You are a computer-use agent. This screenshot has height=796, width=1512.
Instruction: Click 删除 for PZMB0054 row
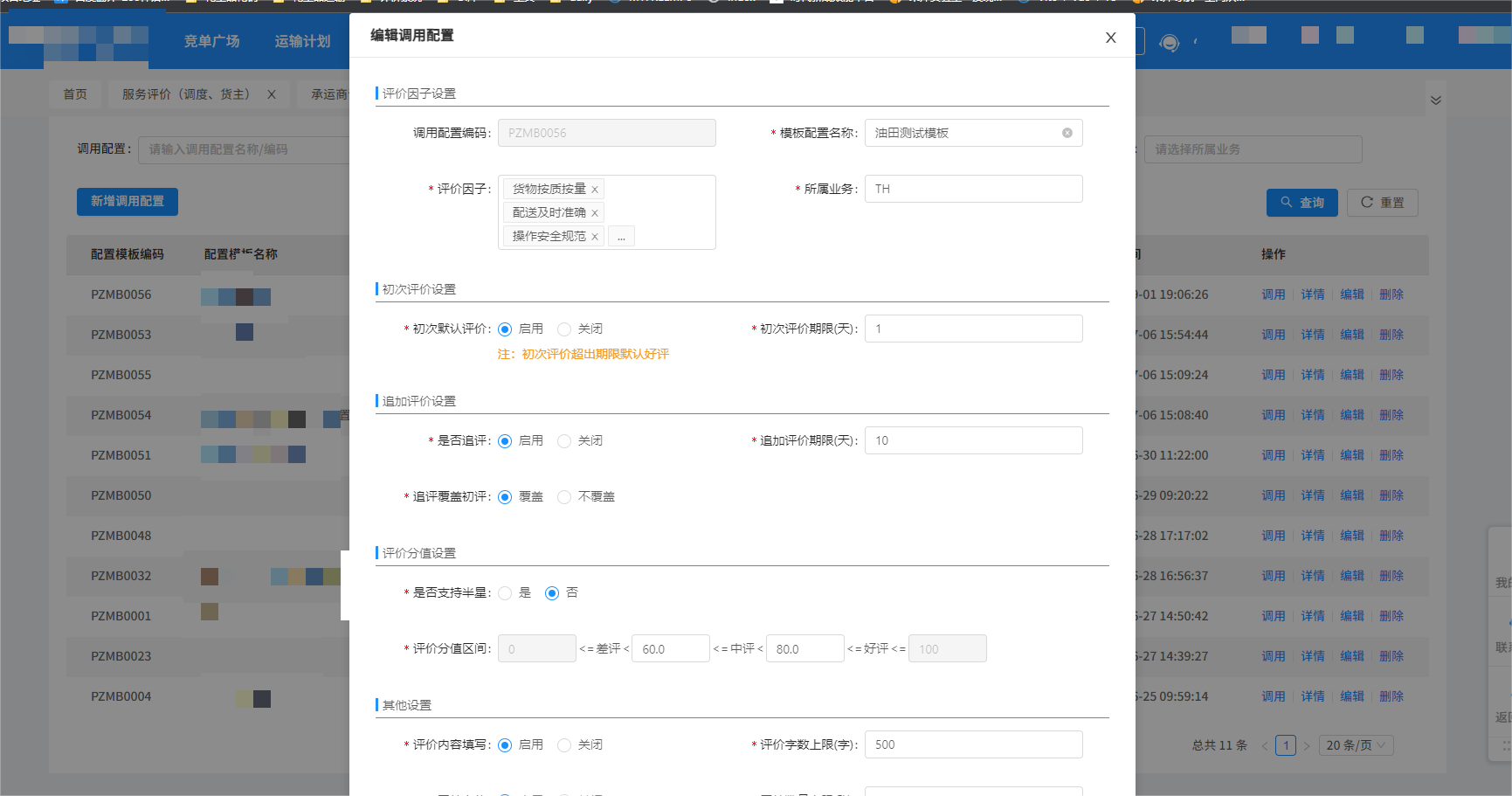tap(1391, 415)
